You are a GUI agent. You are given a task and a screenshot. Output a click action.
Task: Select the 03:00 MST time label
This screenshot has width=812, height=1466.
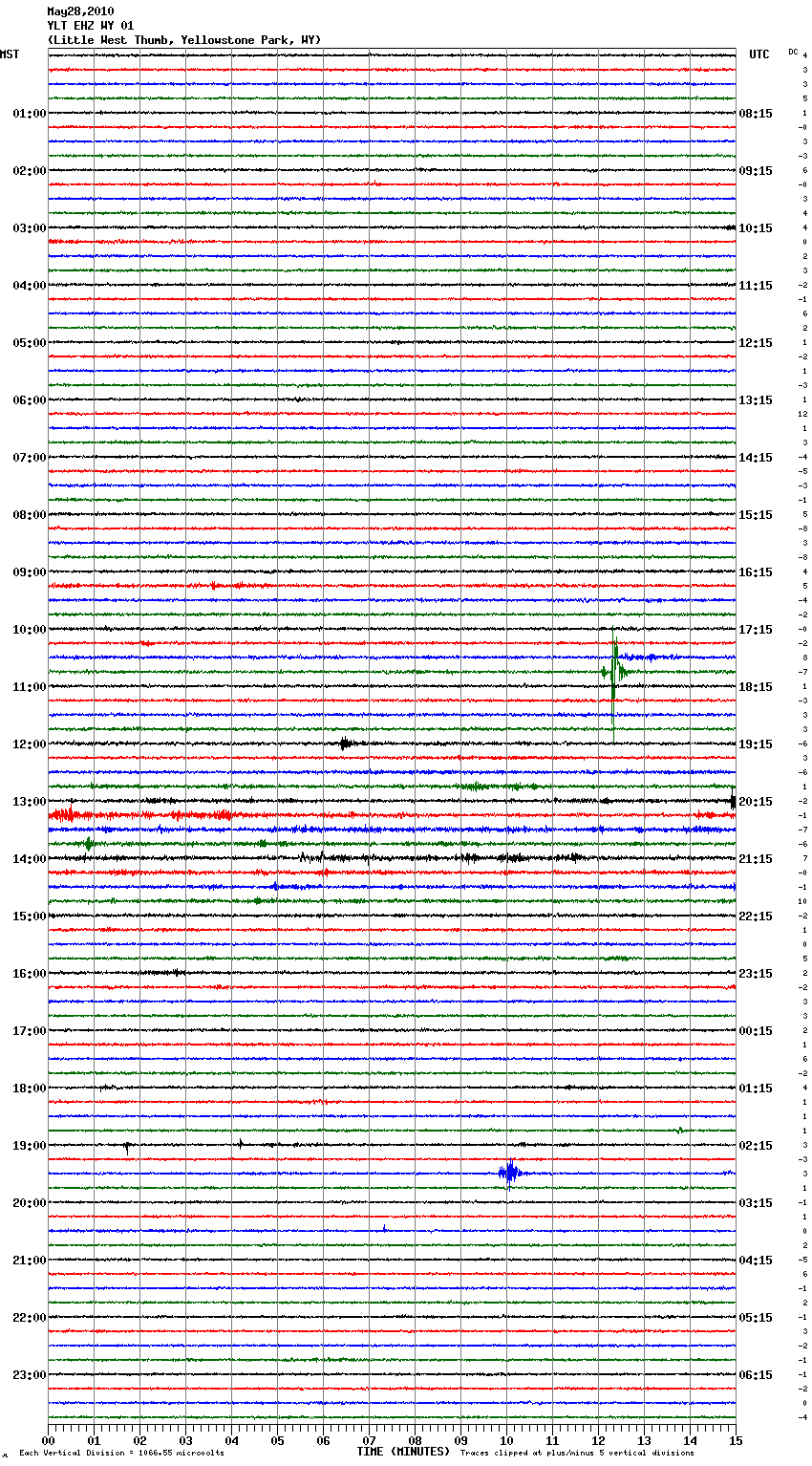click(29, 228)
